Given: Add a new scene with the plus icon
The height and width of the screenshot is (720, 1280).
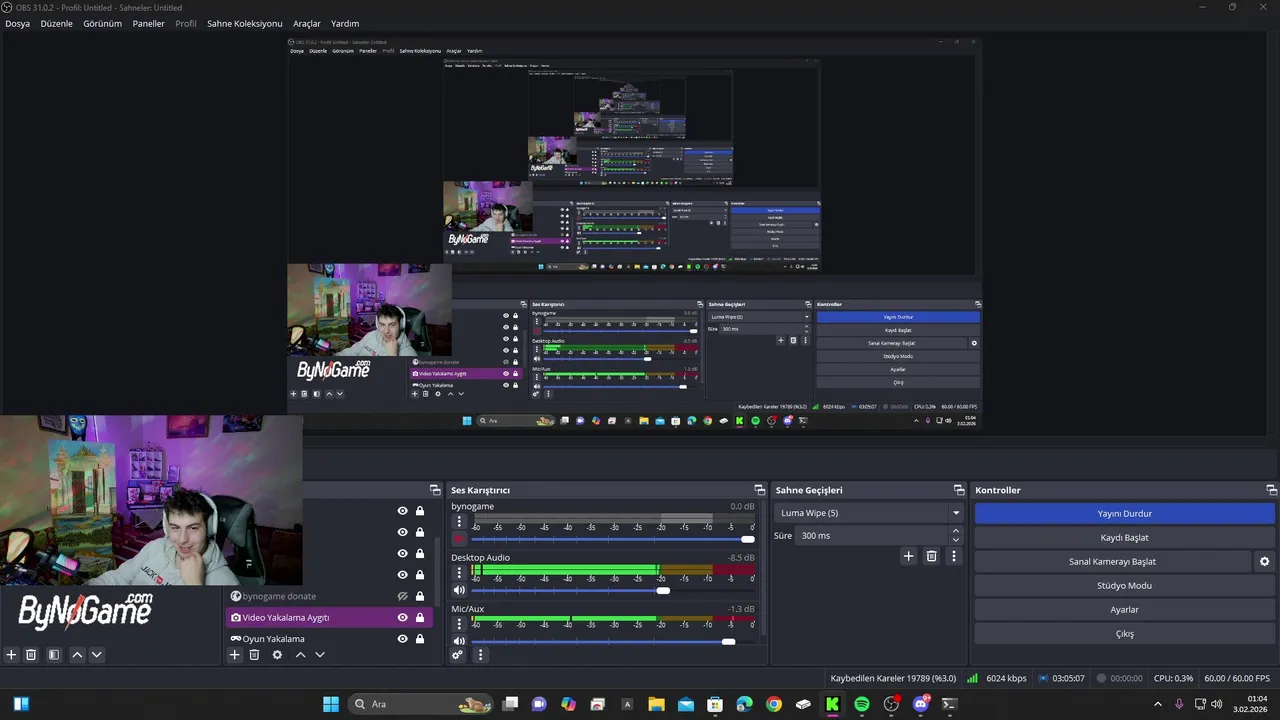Looking at the screenshot, I should pos(12,655).
